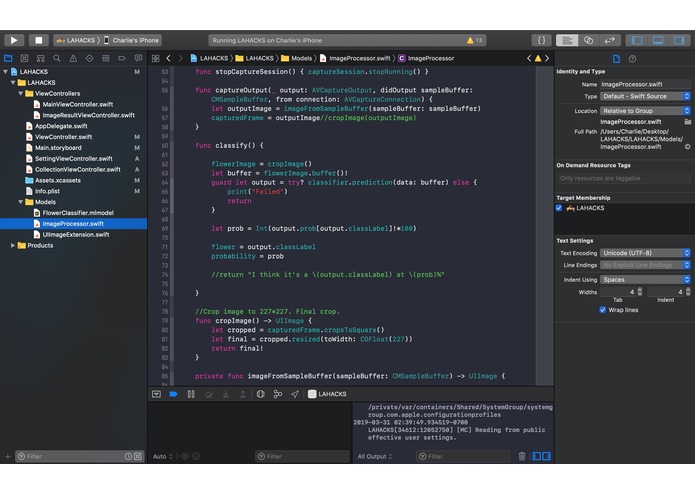Show the Quick Help inspector tab
This screenshot has width=695, height=494.
633,58
